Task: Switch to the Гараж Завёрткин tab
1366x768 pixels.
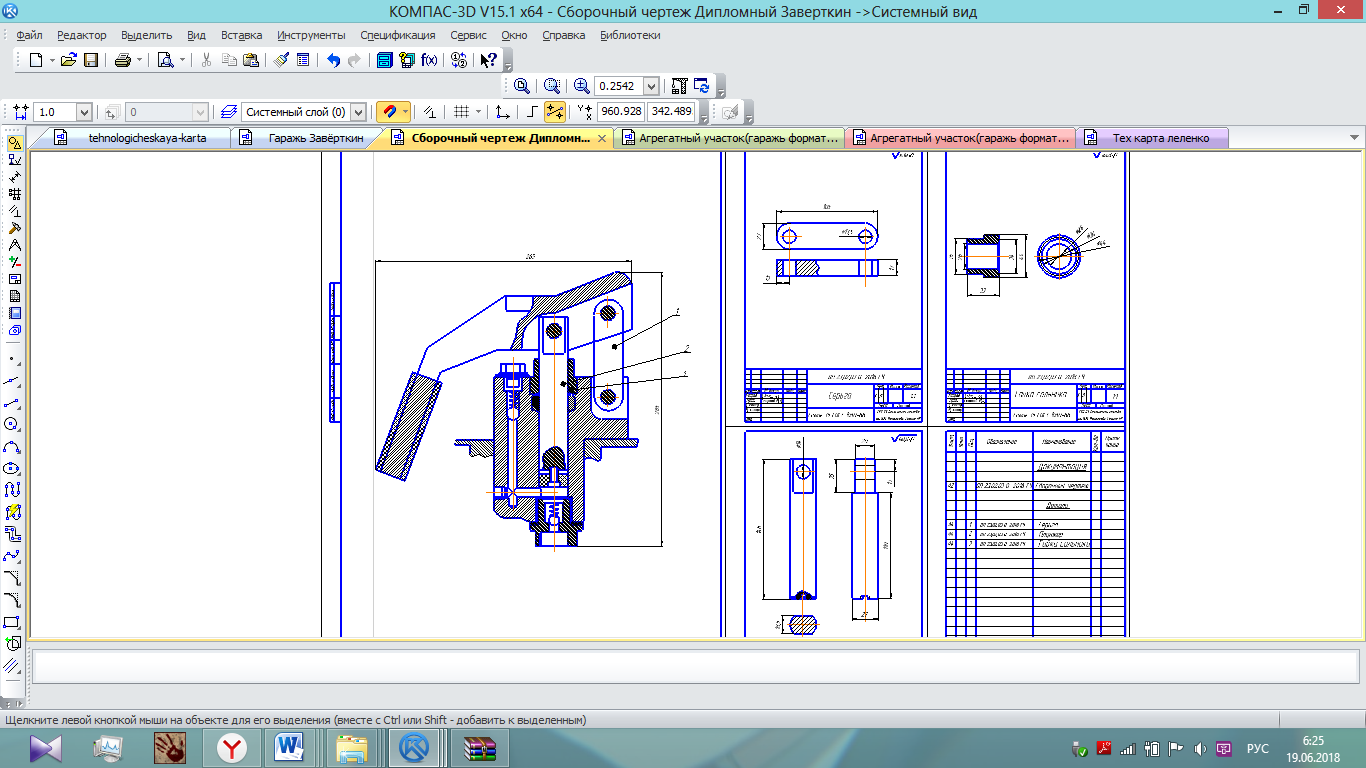Action: [315, 138]
